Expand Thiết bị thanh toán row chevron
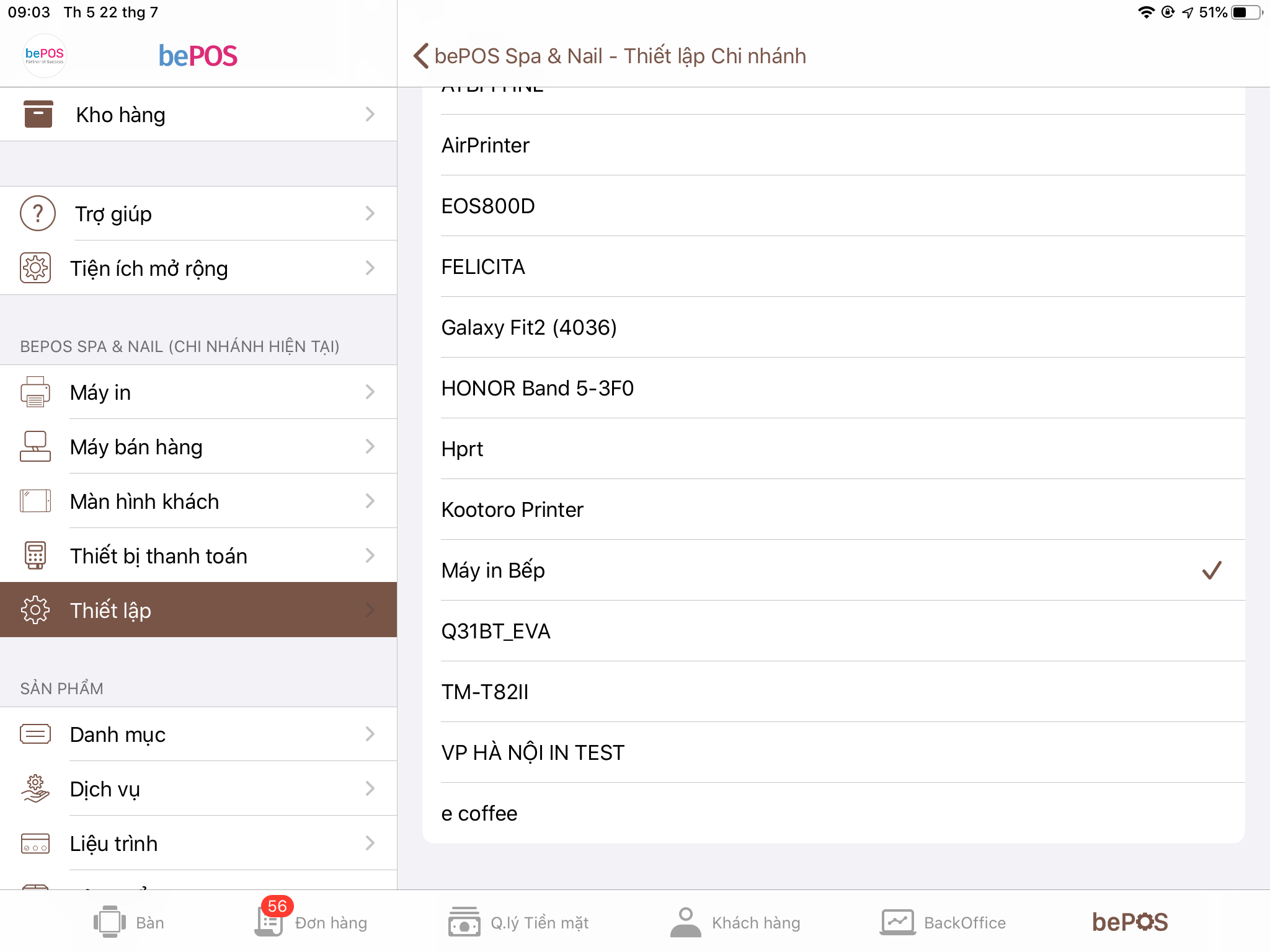Image resolution: width=1270 pixels, height=952 pixels. [370, 555]
